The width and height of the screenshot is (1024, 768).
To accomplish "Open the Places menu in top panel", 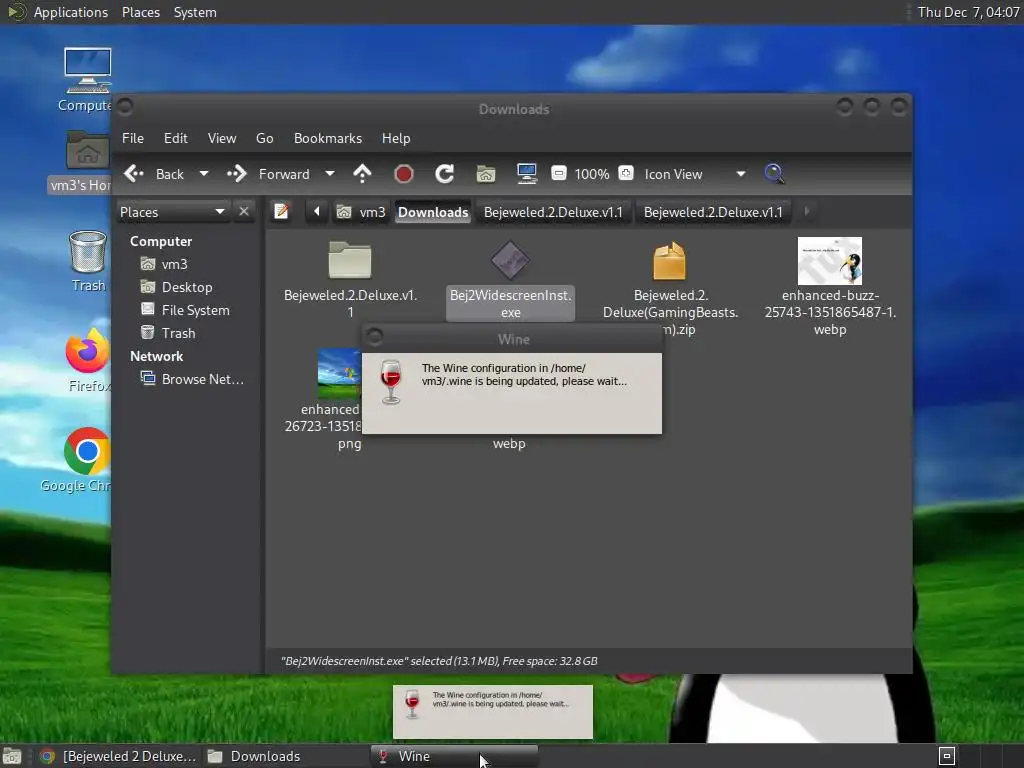I will [x=140, y=12].
